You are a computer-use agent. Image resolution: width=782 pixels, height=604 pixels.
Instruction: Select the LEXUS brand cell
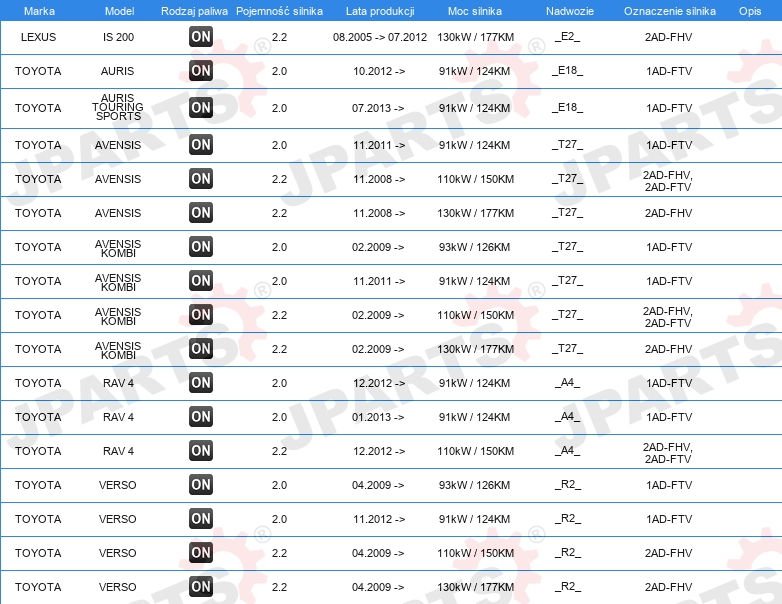pyautogui.click(x=38, y=37)
